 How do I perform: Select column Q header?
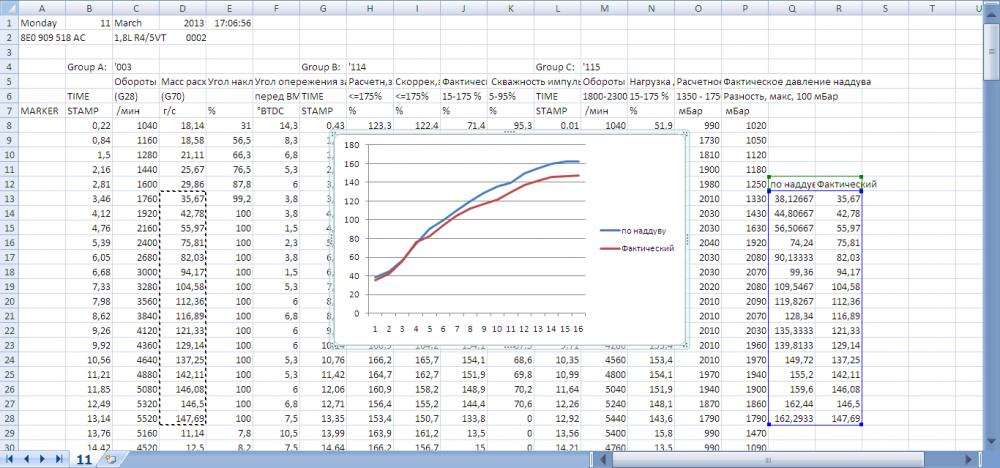(792, 8)
